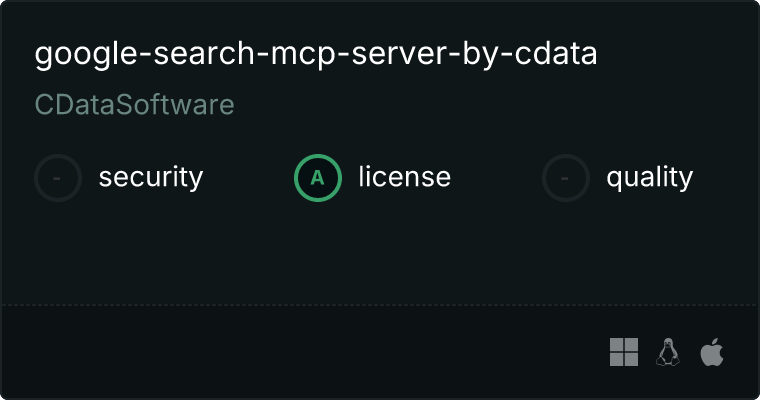
Task: Select the "security" label text
Action: tap(150, 178)
